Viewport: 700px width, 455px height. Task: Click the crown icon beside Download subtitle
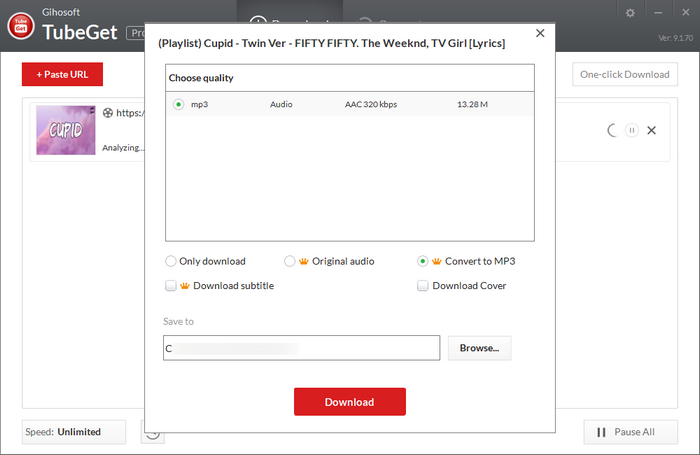(x=185, y=286)
